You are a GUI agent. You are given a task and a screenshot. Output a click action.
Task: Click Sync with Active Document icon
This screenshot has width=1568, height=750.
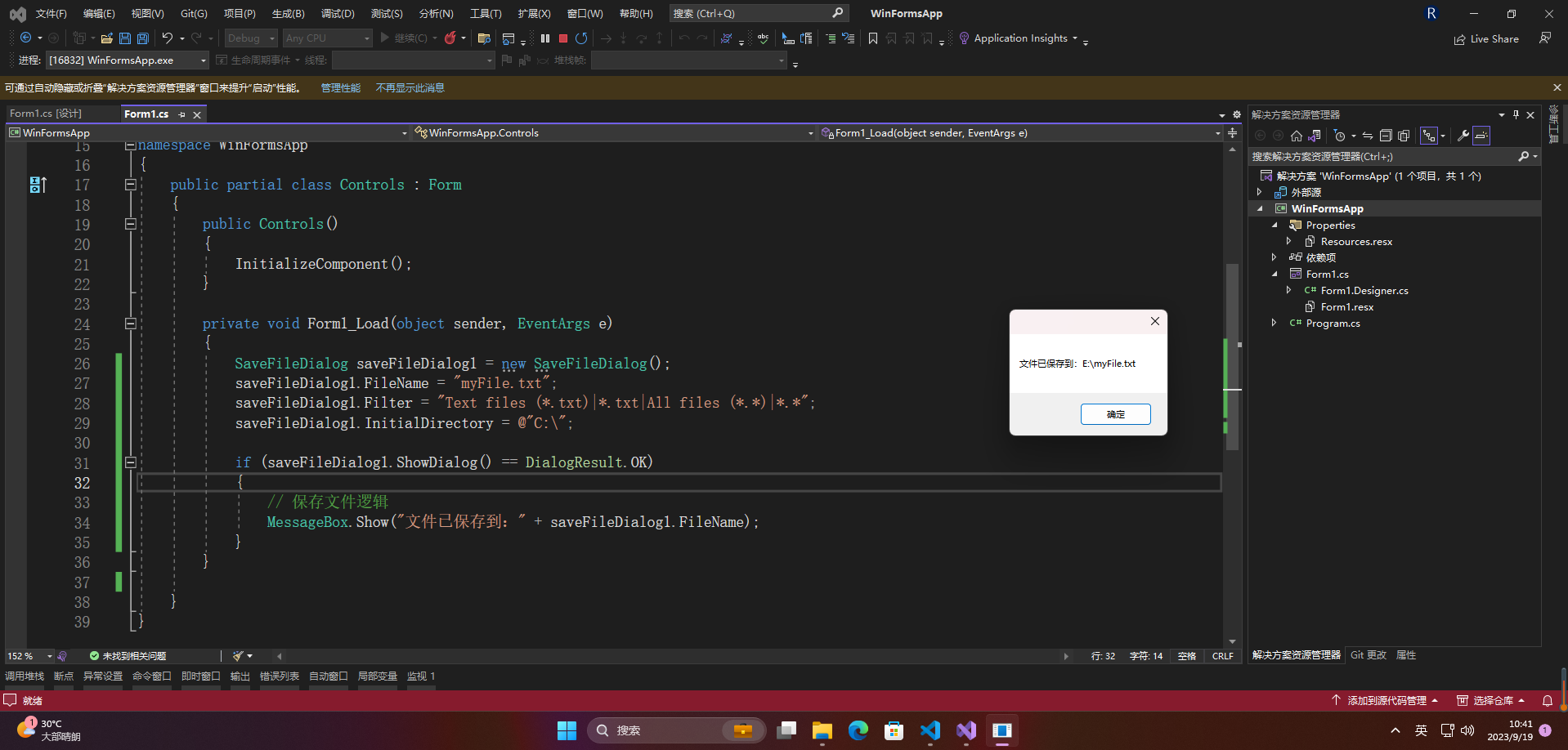pyautogui.click(x=1368, y=136)
